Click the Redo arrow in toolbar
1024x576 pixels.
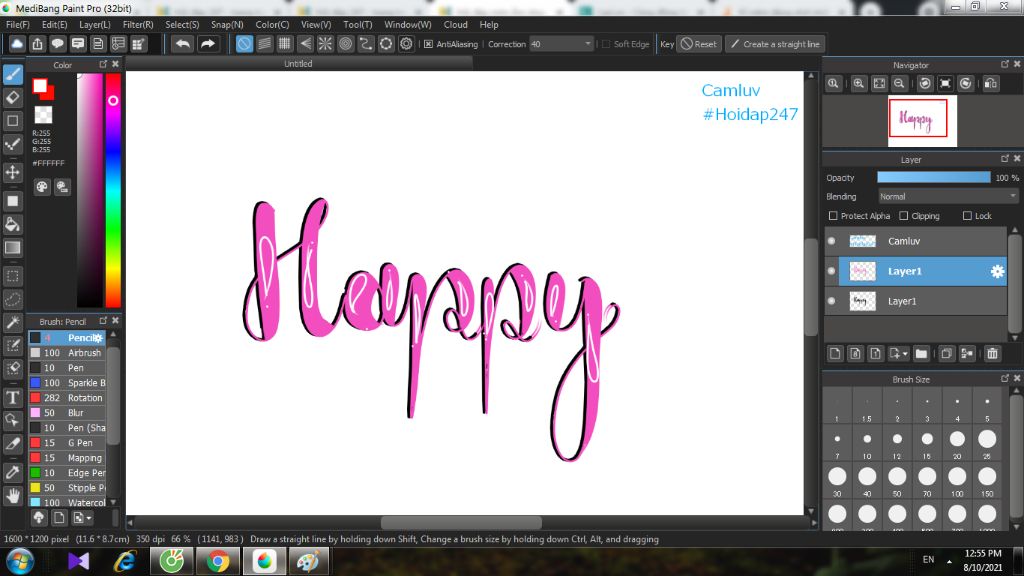208,44
